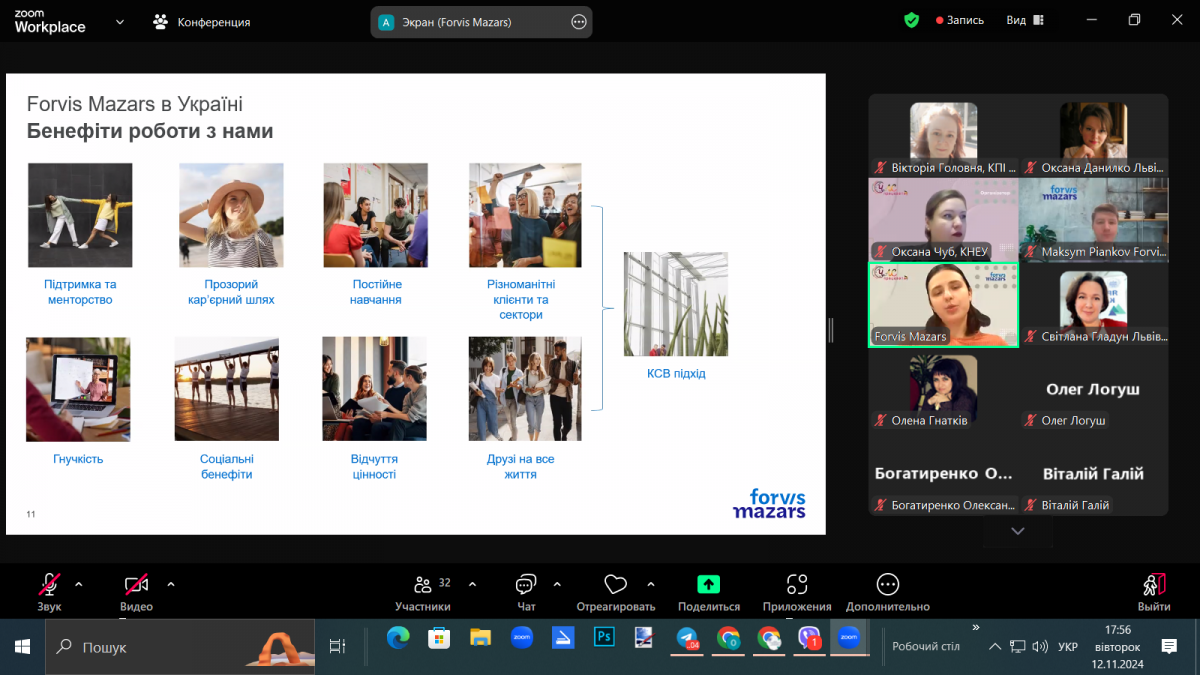
Task: Open the Zoom Workplace dropdown chevron
Action: click(120, 21)
